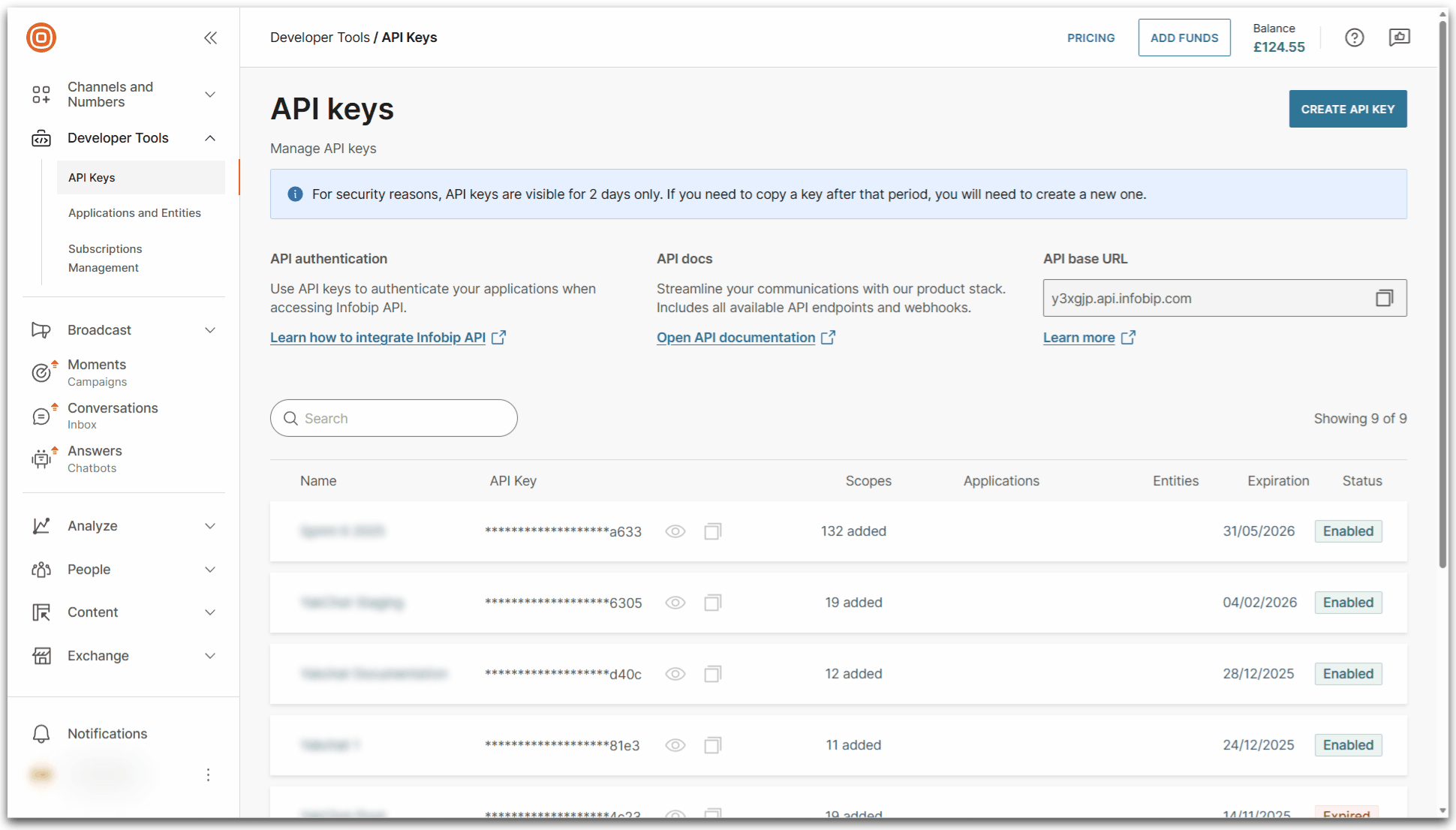Open the help question mark icon
Viewport: 1456px width, 830px height.
(1354, 38)
